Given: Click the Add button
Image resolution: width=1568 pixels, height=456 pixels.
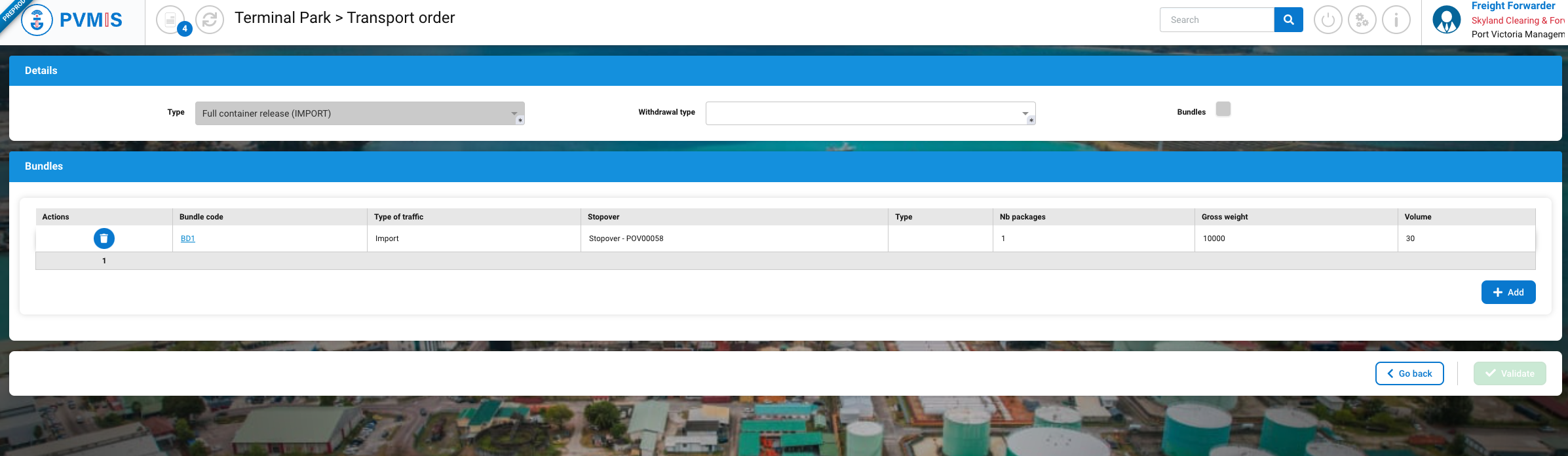Looking at the screenshot, I should (1508, 292).
